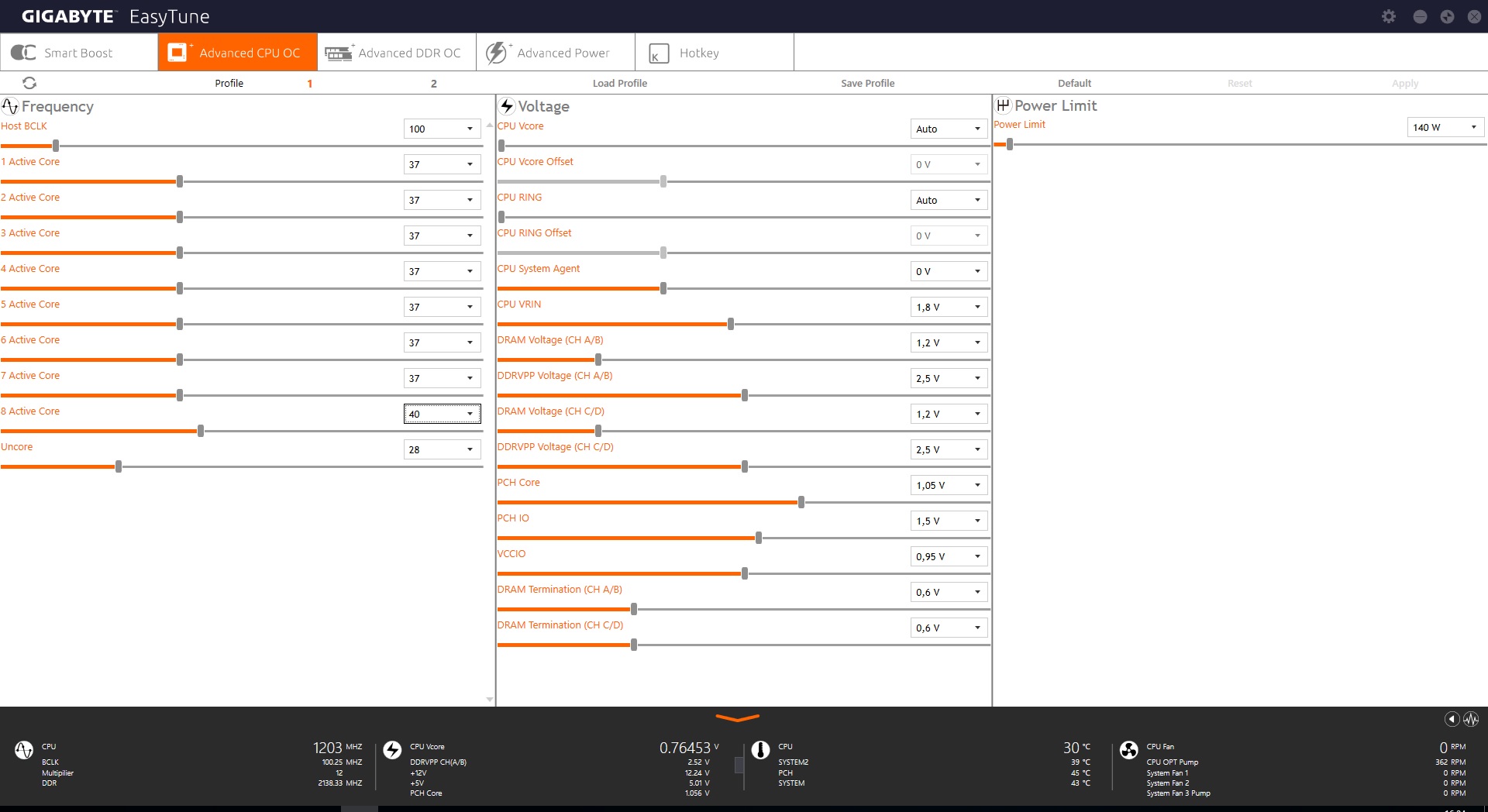Image resolution: width=1488 pixels, height=812 pixels.
Task: Open the settings gear in title bar
Action: click(x=1389, y=16)
